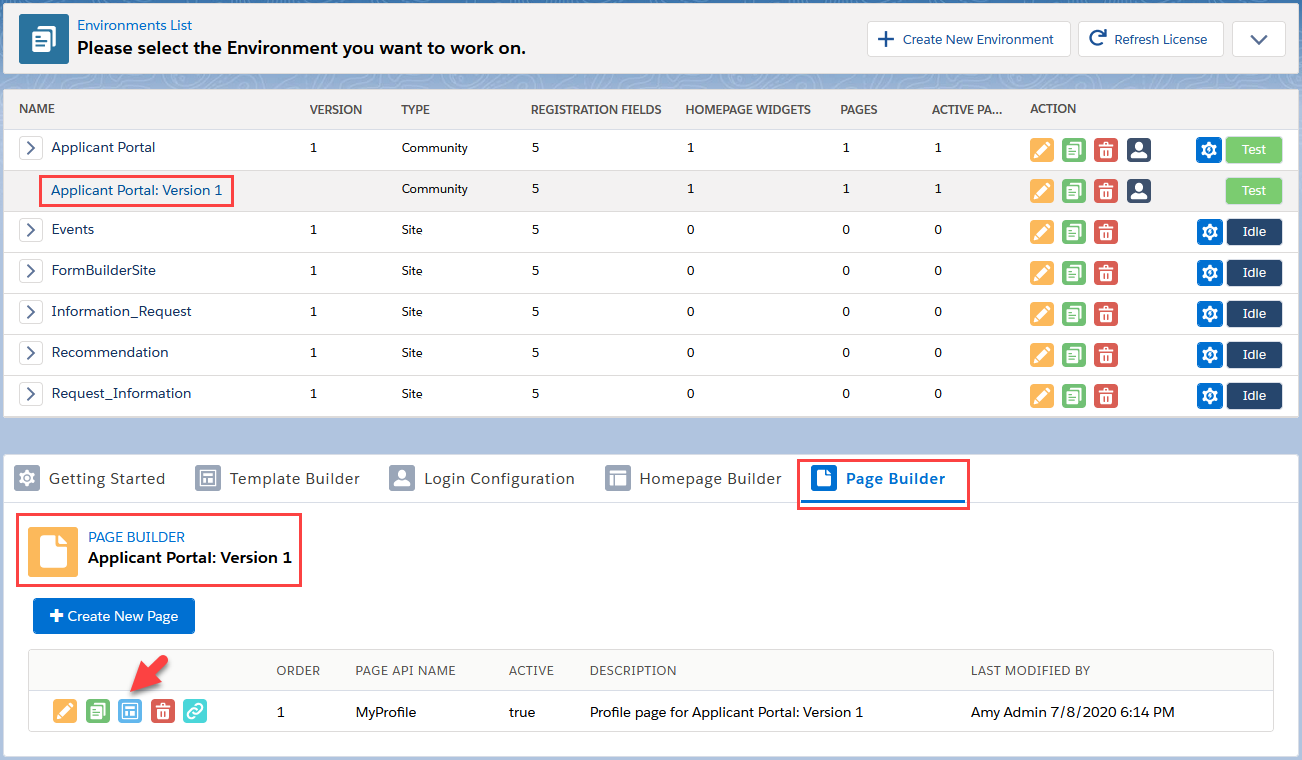Open the layout icon for MyProfile page

[x=130, y=711]
